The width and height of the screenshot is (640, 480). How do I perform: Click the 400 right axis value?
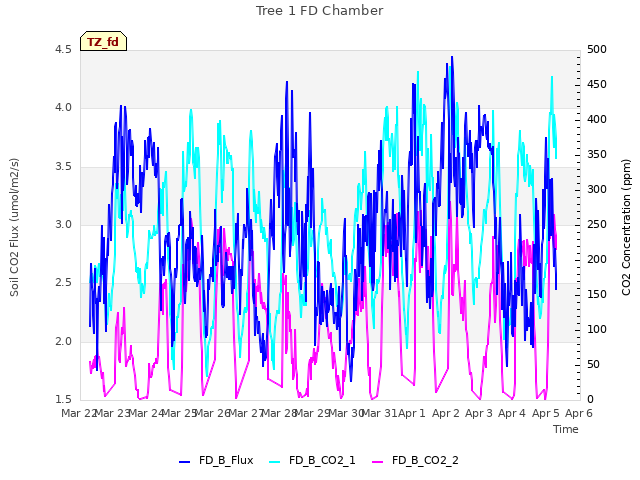point(597,120)
